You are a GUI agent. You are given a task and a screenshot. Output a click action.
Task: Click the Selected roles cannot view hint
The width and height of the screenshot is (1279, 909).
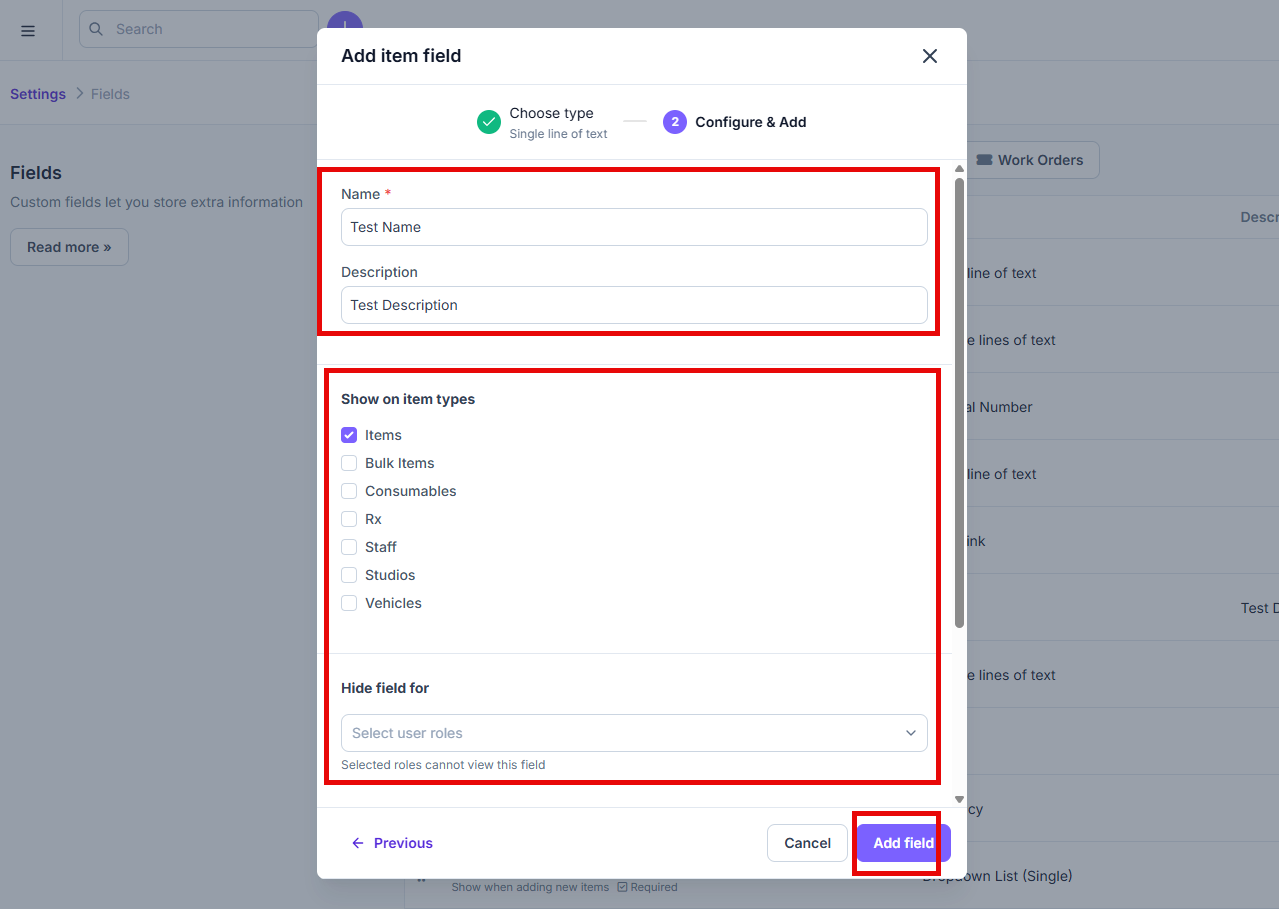(443, 765)
